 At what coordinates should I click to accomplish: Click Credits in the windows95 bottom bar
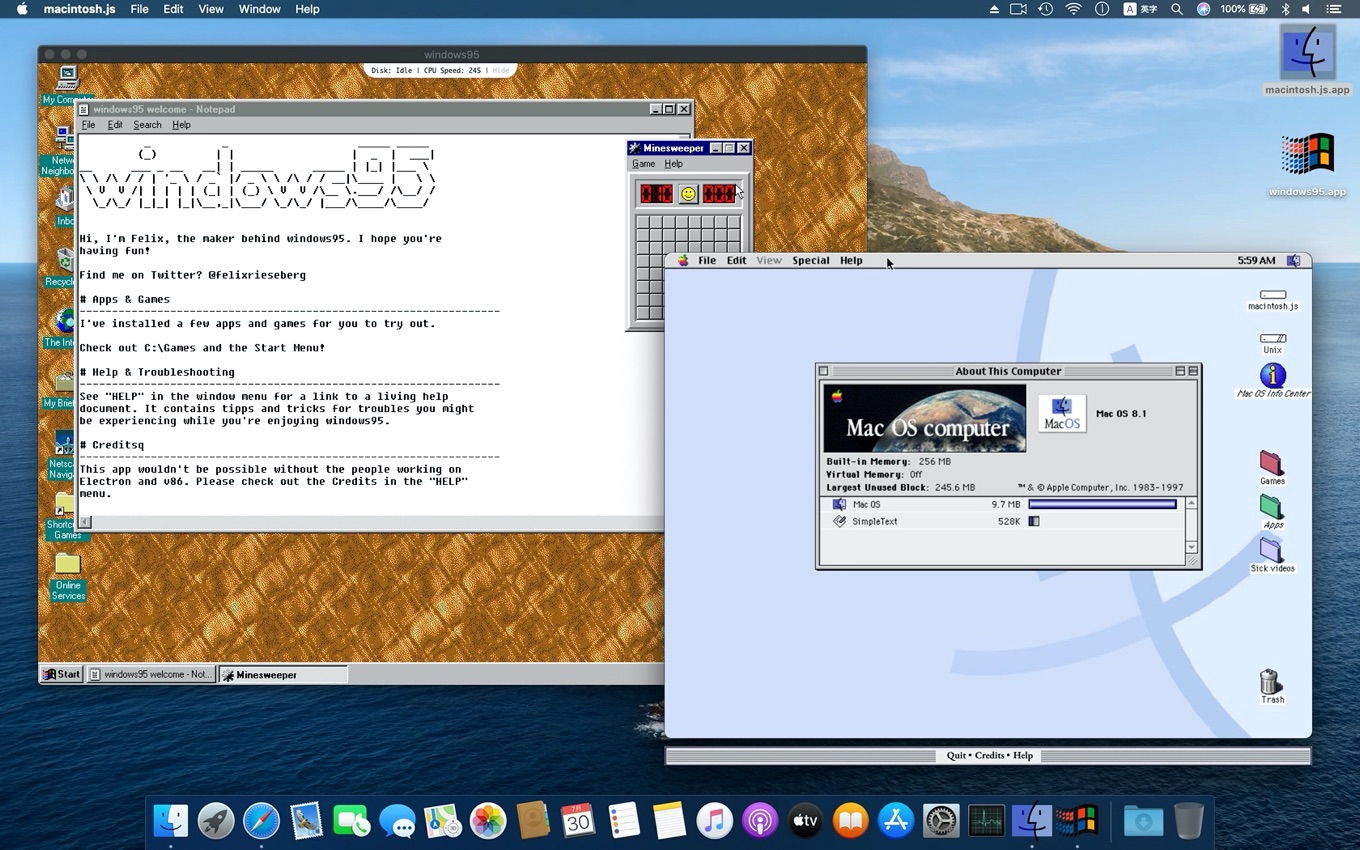pyautogui.click(x=990, y=755)
